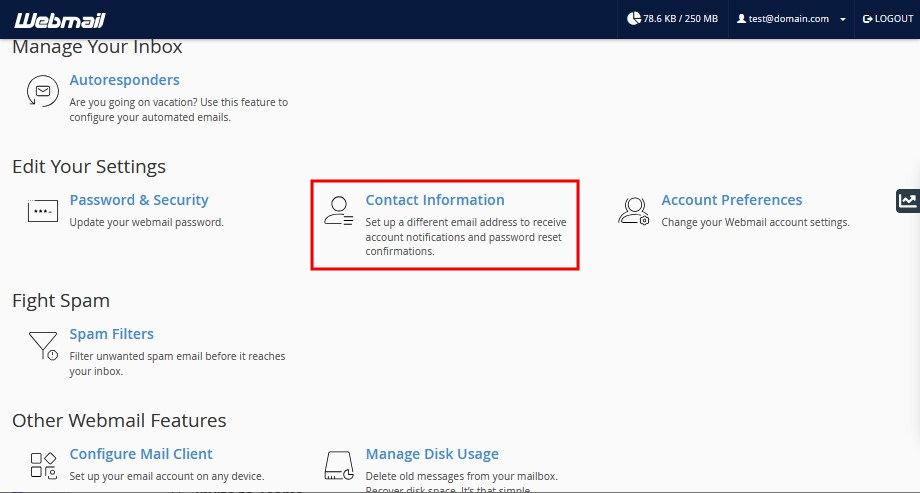The image size is (920, 493).
Task: Open the statistics chart side panel icon
Action: click(907, 200)
